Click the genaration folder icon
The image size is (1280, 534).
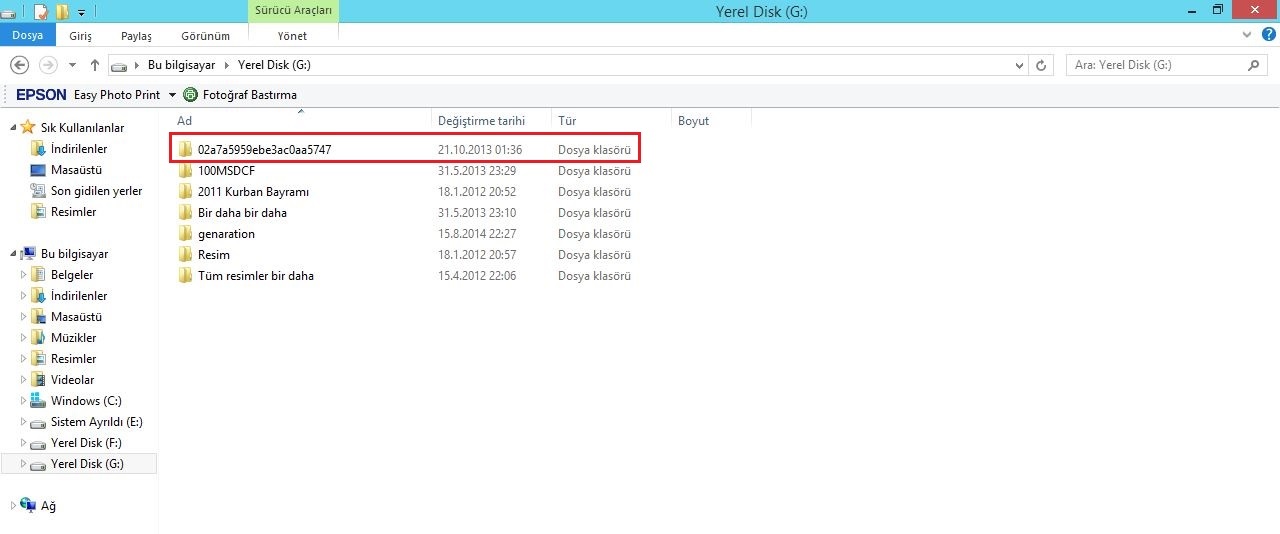click(x=185, y=233)
